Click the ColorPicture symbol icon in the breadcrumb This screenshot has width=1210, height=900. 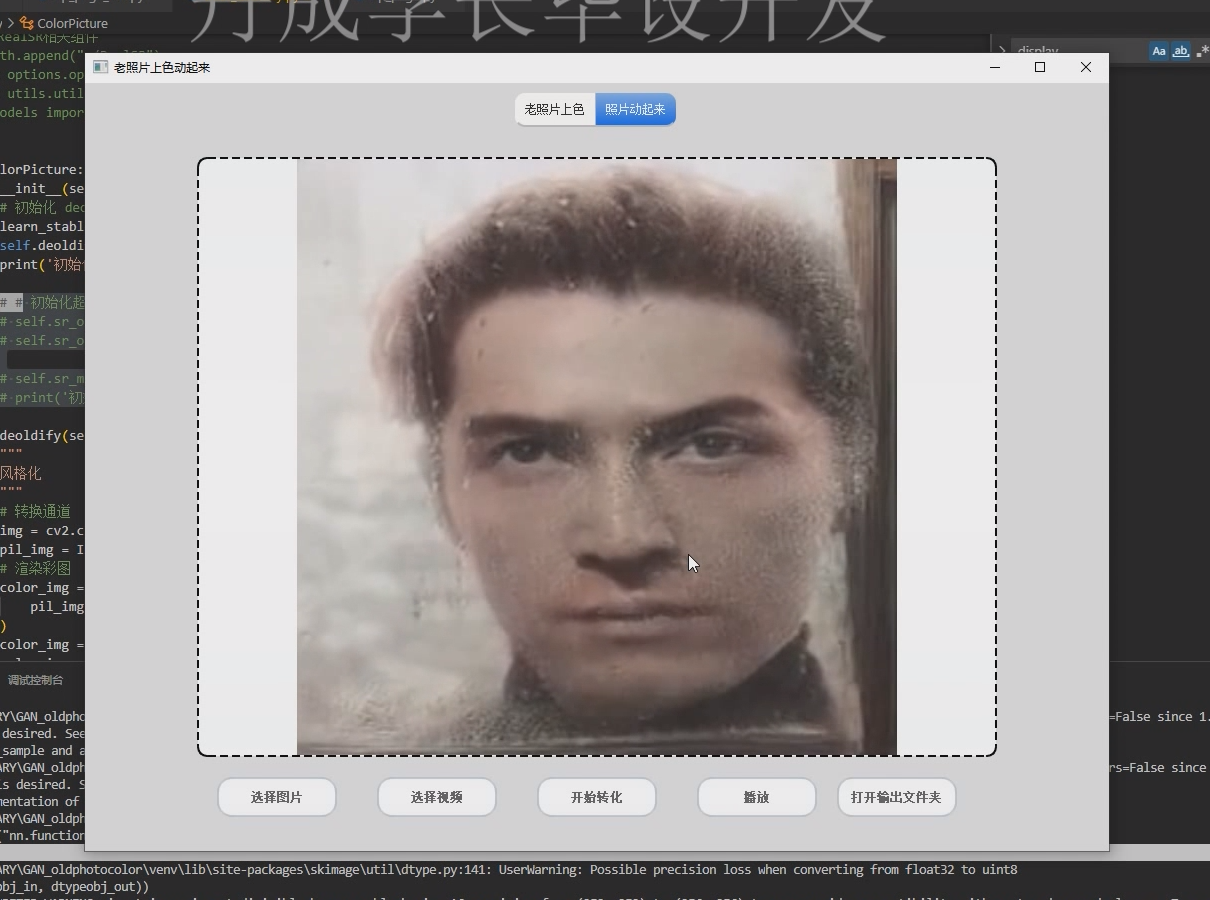(x=27, y=23)
